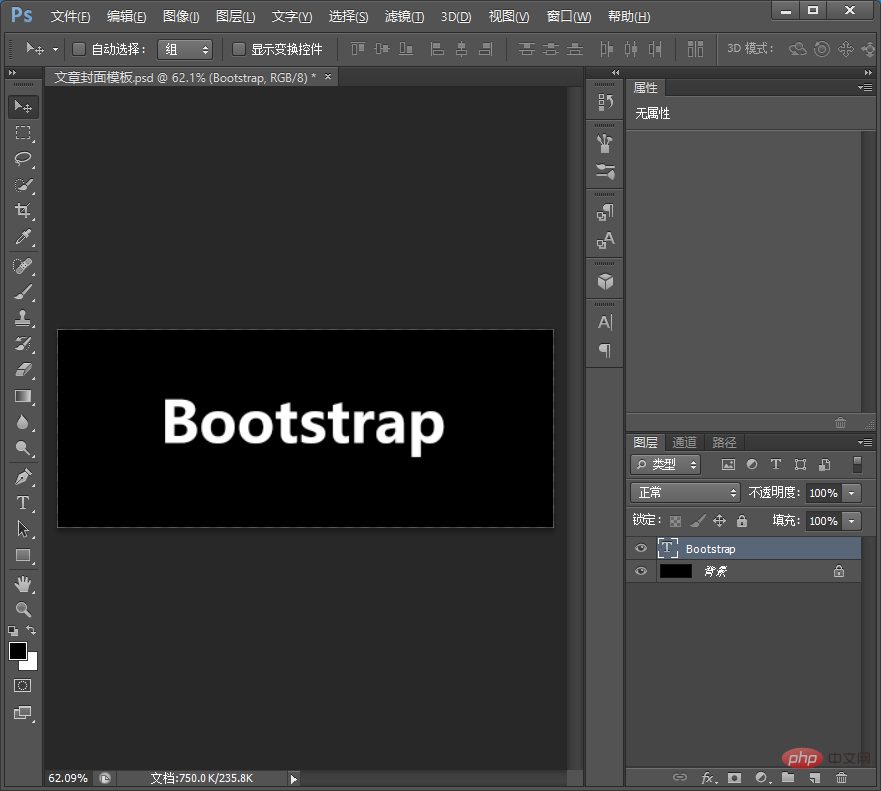
Task: Enable the Auto-Select checkbox
Action: 79,49
